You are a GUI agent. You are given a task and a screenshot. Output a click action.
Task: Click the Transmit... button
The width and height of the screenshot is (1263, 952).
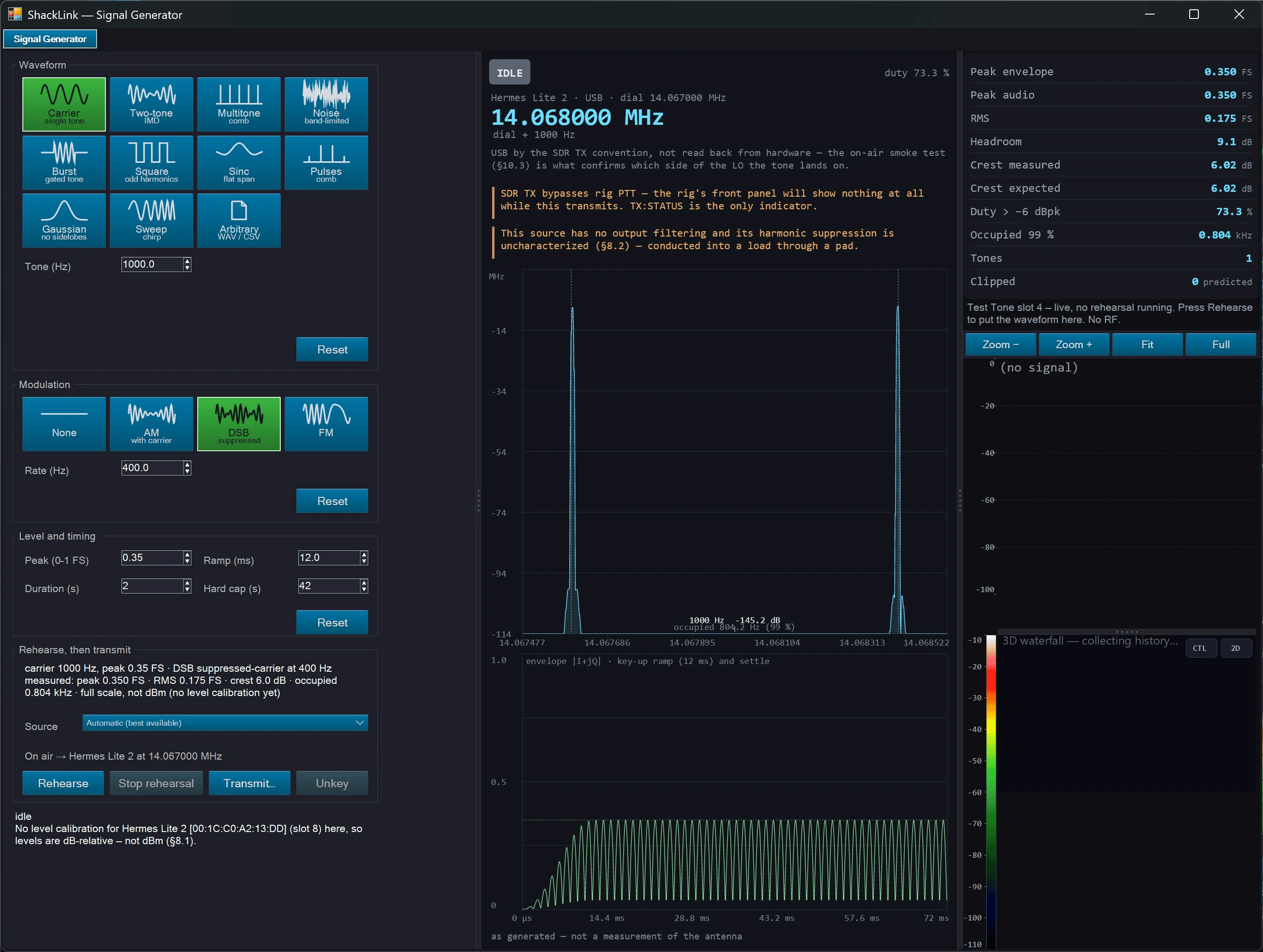coord(249,783)
